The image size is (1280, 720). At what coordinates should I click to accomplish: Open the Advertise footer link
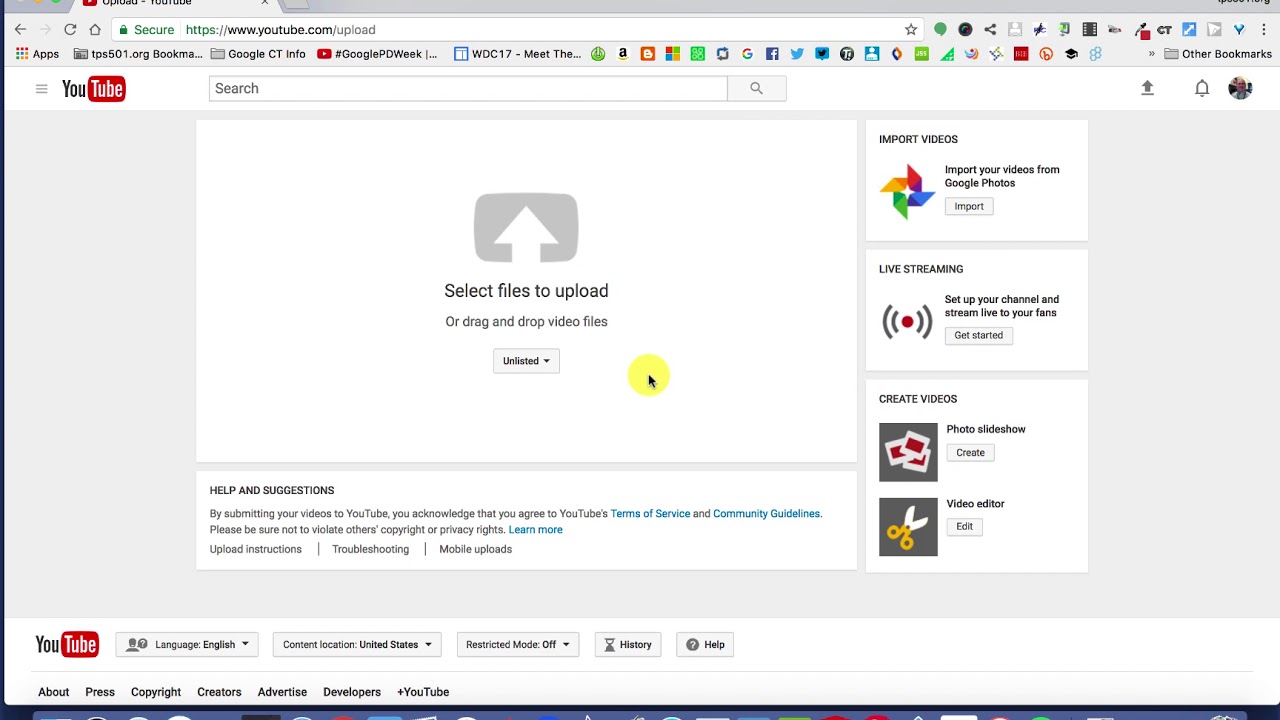pos(282,692)
